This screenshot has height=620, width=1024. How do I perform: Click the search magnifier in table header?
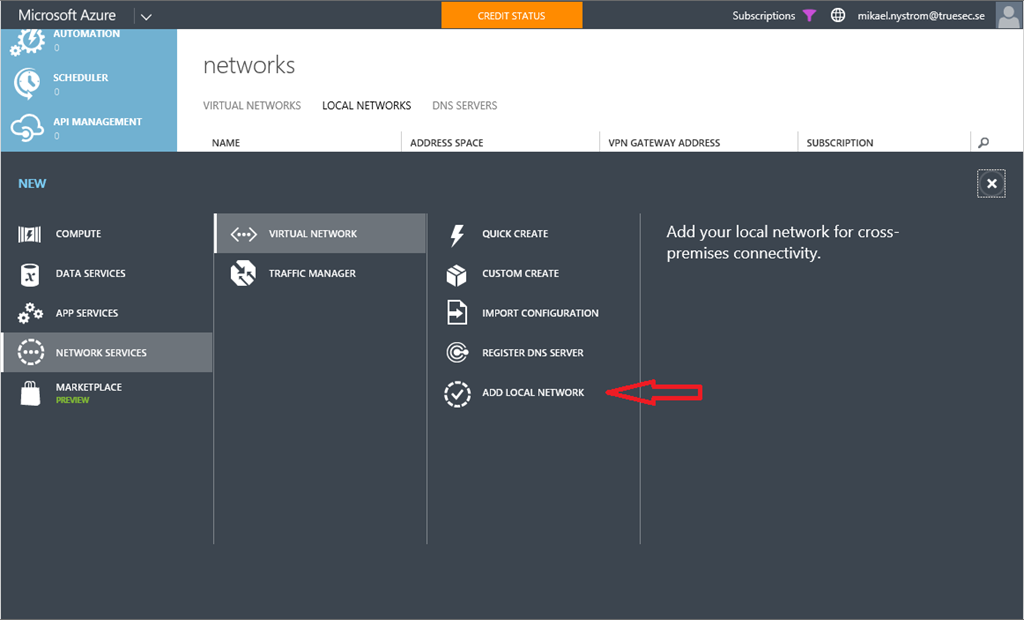(x=983, y=143)
